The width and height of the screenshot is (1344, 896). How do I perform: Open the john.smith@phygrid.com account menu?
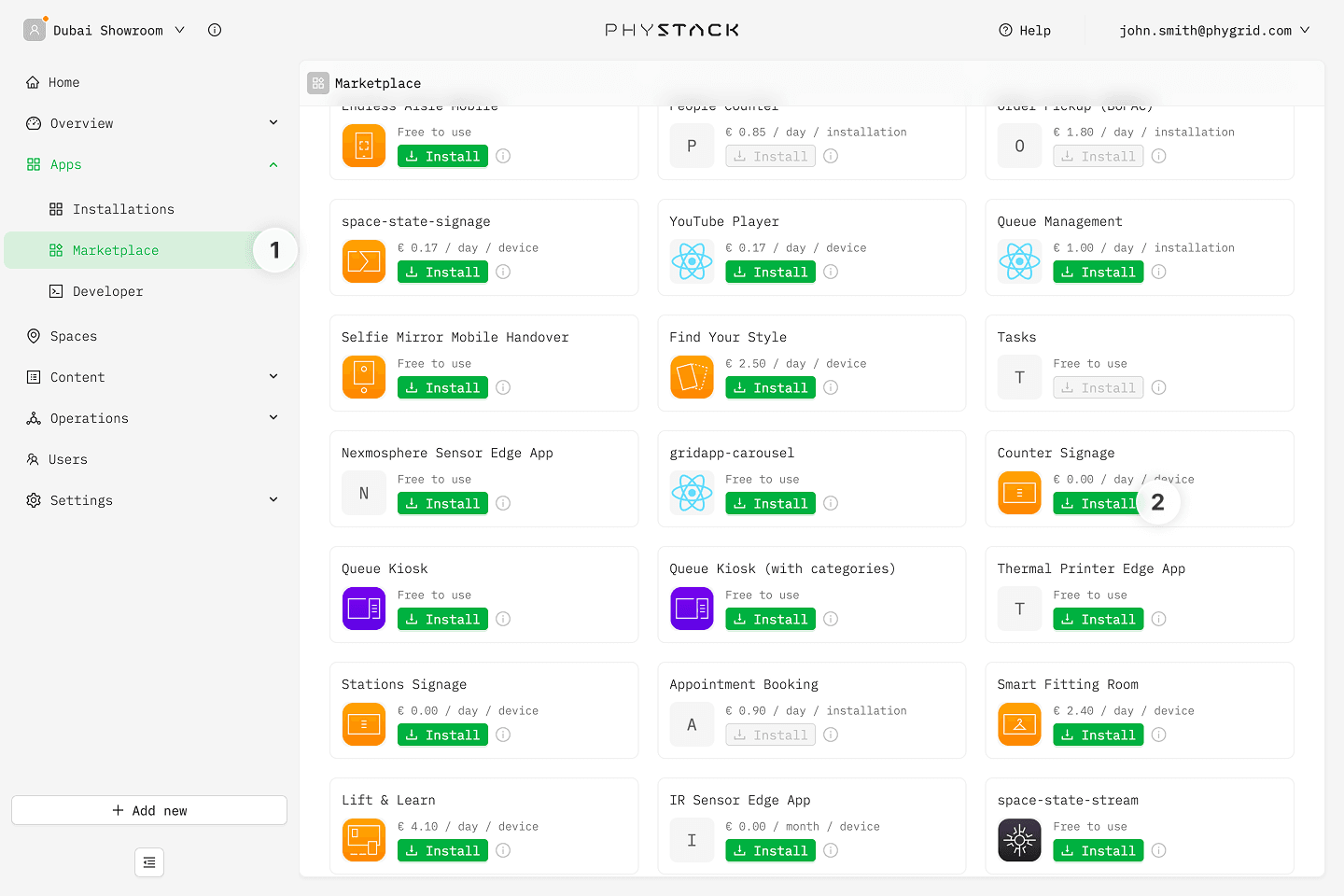pos(1213,30)
